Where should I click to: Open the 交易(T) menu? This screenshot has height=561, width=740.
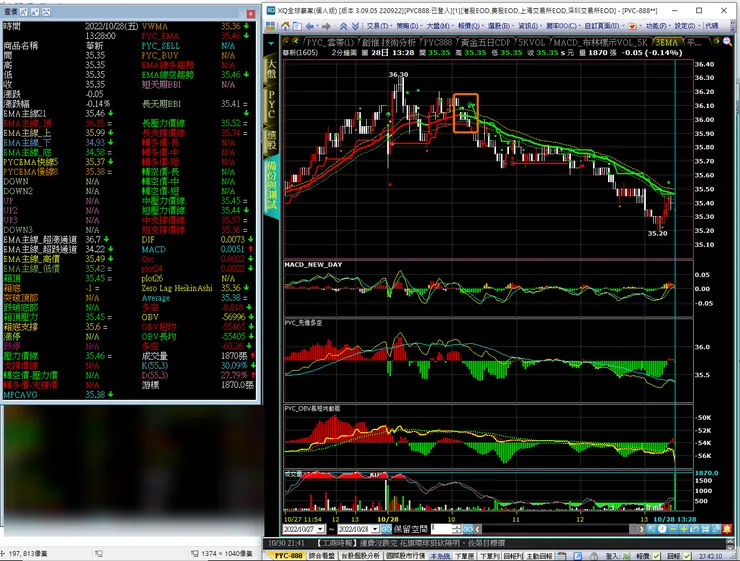coord(378,26)
